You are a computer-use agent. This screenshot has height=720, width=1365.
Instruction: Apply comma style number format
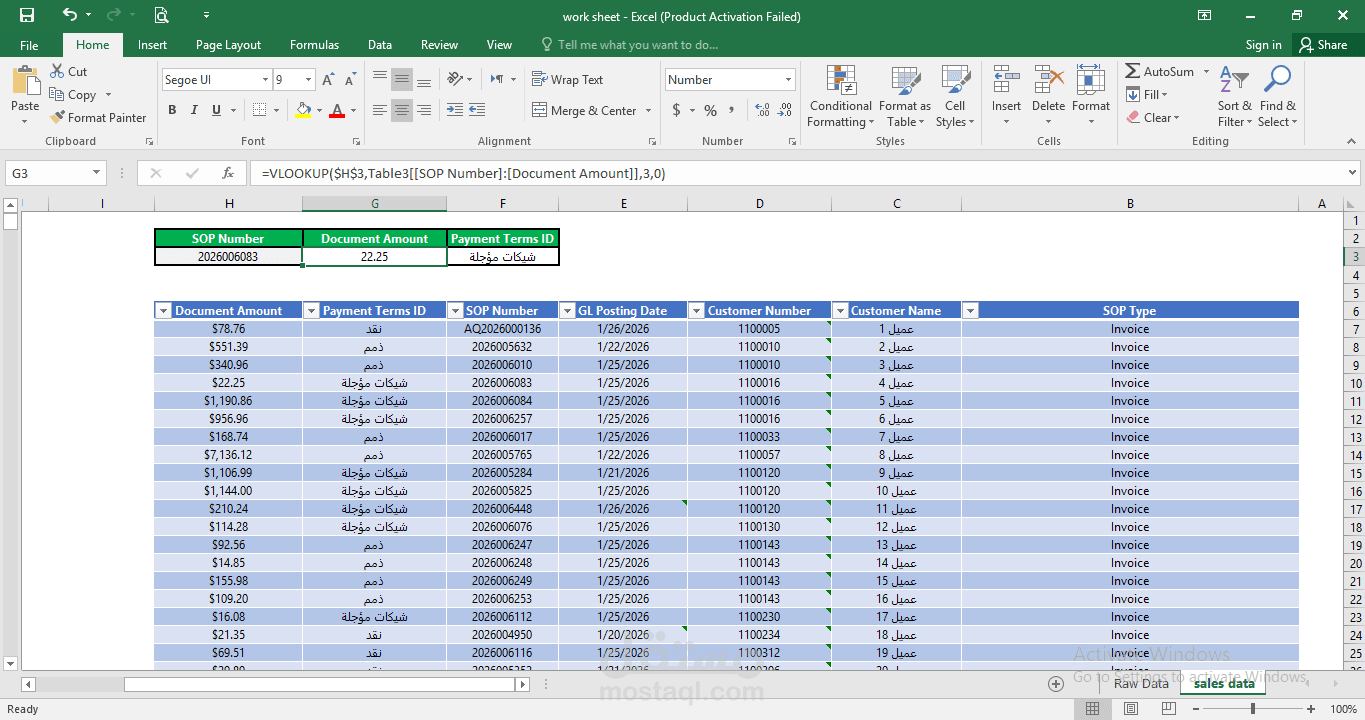[x=732, y=110]
